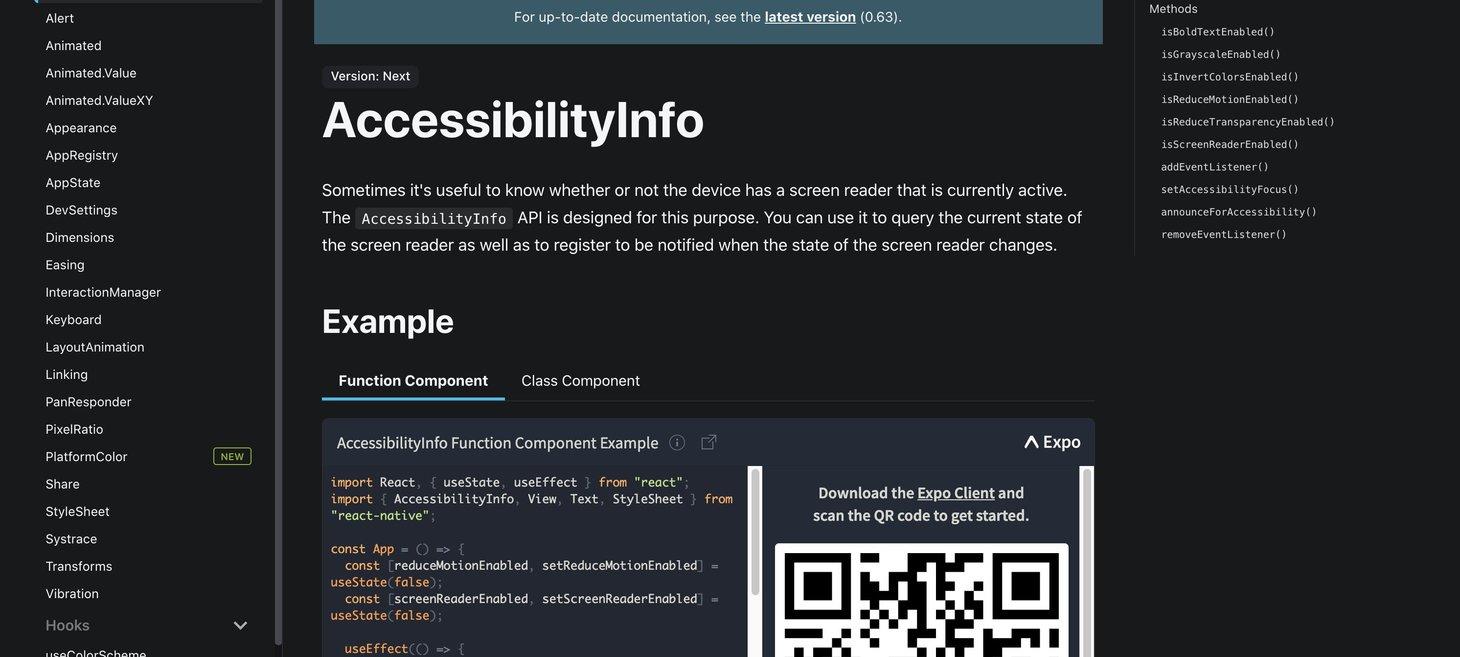Jump to announceForAccessibility() method
This screenshot has width=1460, height=657.
pos(1239,212)
